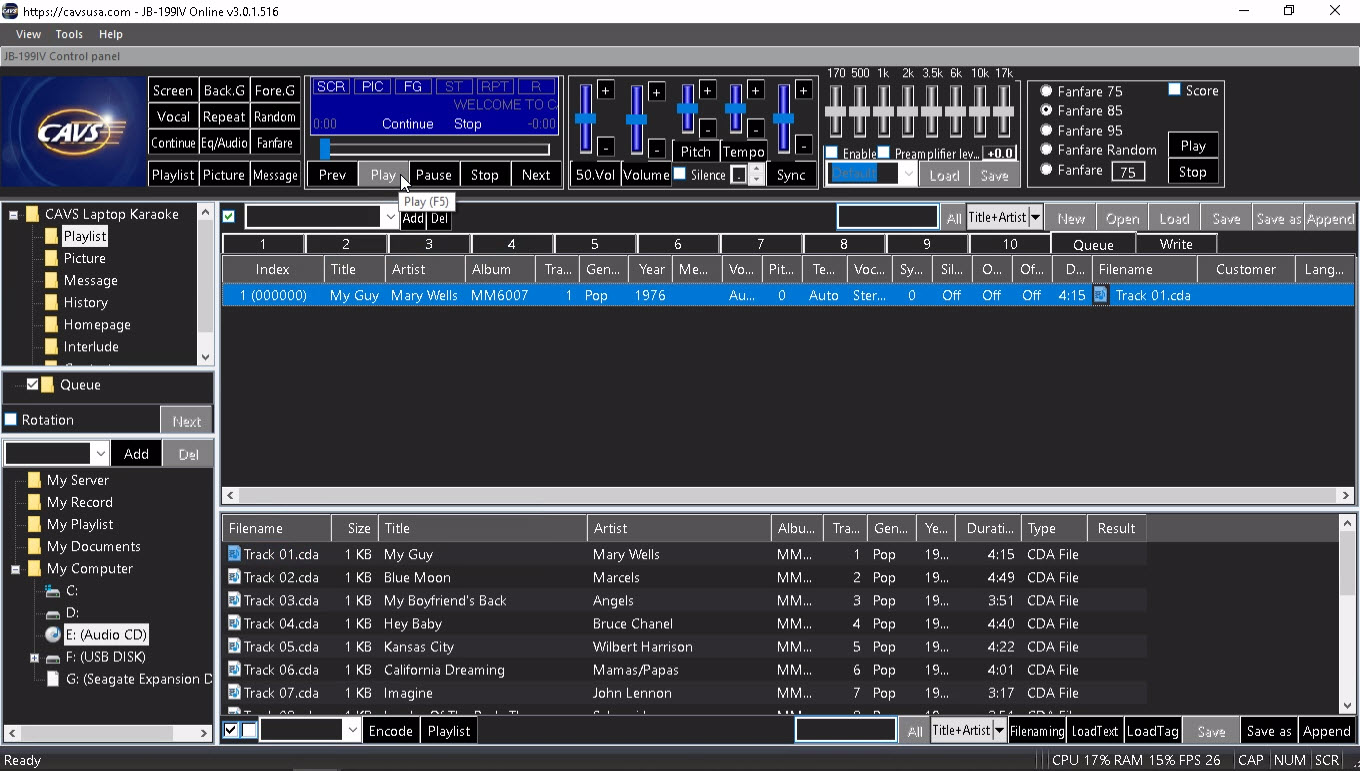1360x771 pixels.
Task: Click the Track 03.cda file icon
Action: [x=234, y=600]
